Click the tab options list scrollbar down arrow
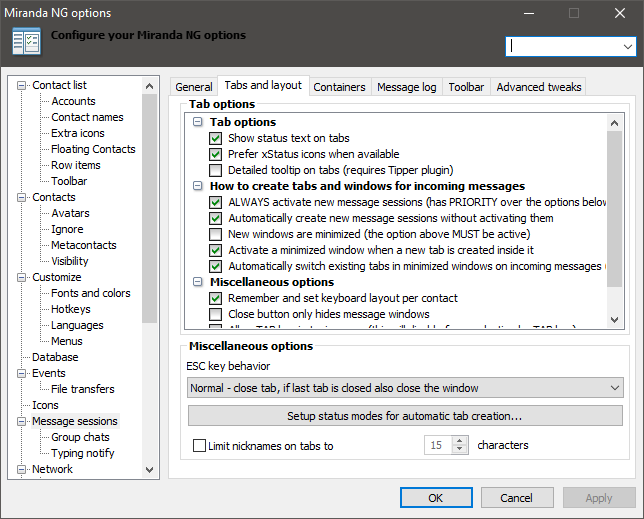The image size is (644, 519). click(614, 319)
